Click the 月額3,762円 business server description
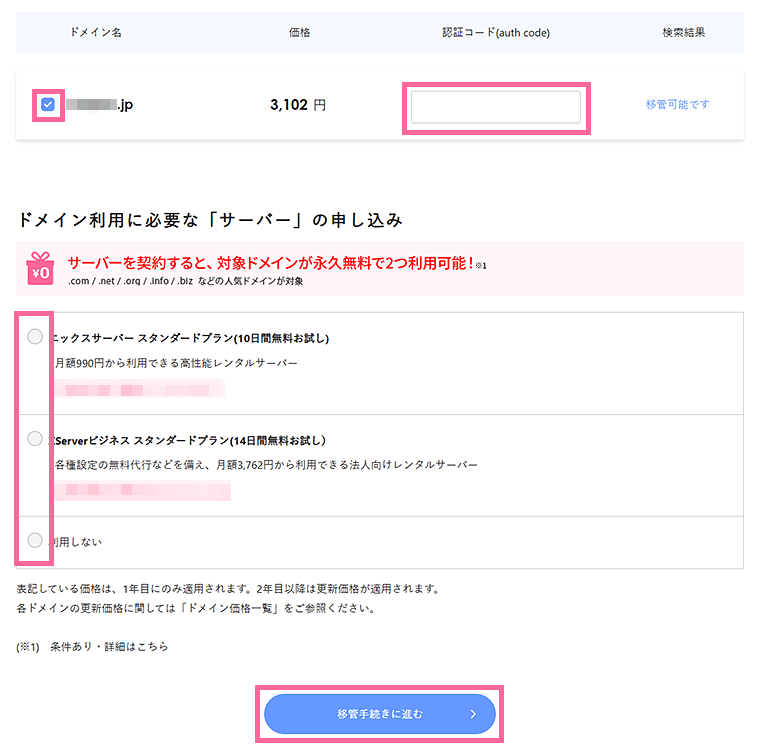The image size is (760, 749). coord(266,464)
